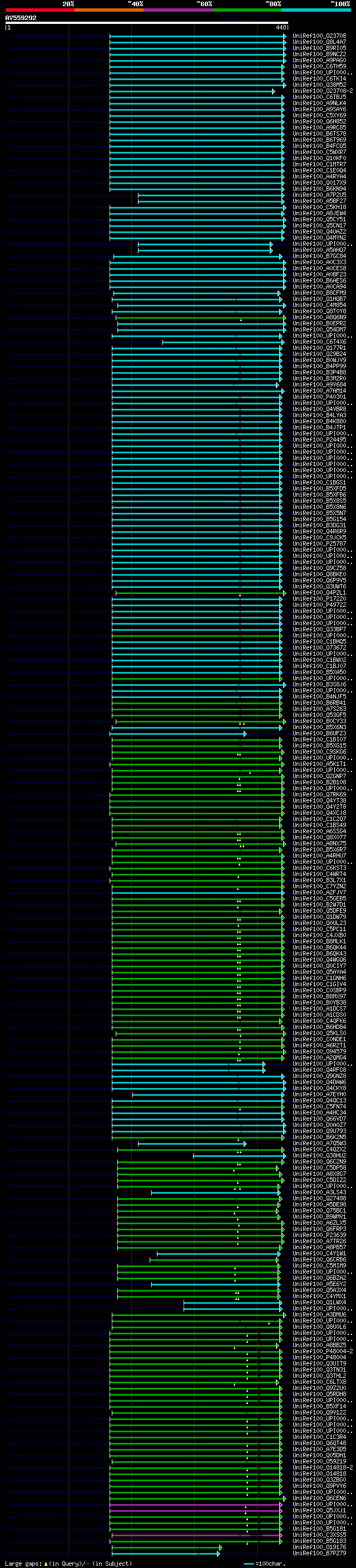Click the purple alignment bar for Q5JXJ1
The height and width of the screenshot is (1568, 356).
196,1511
